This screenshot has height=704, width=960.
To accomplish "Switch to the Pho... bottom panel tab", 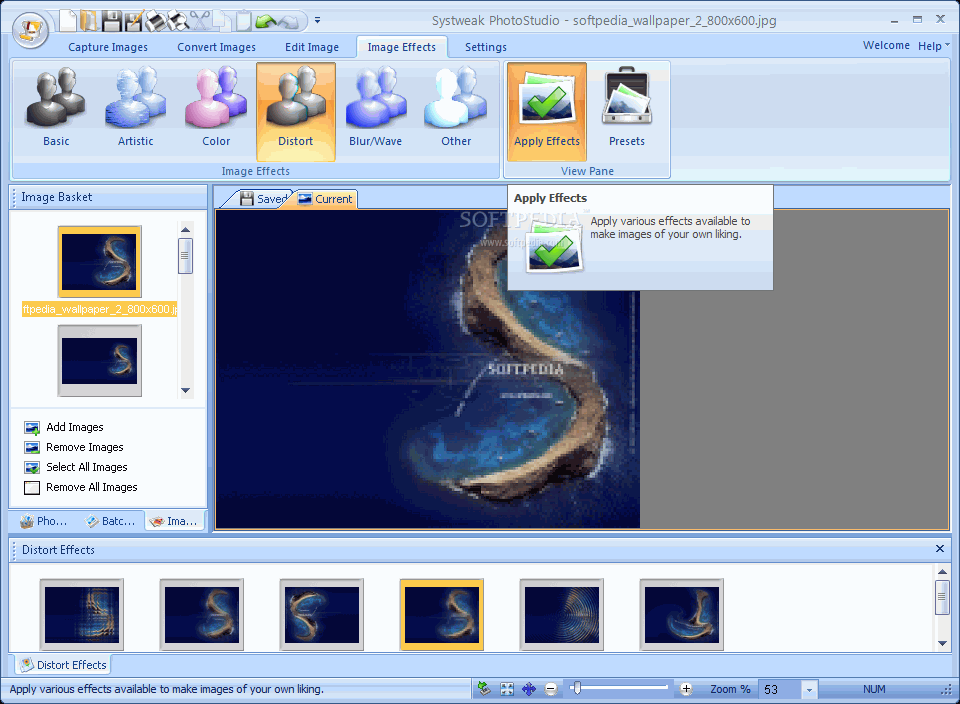I will [43, 521].
